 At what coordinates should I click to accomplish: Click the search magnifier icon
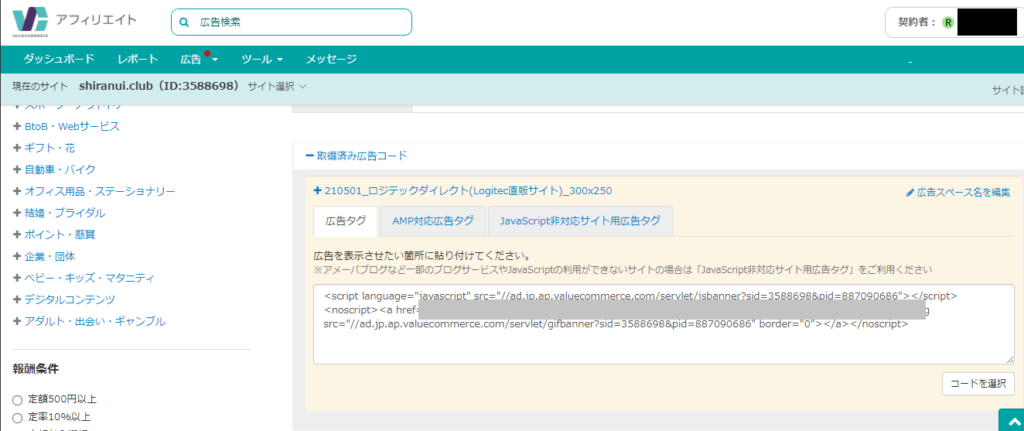(183, 22)
